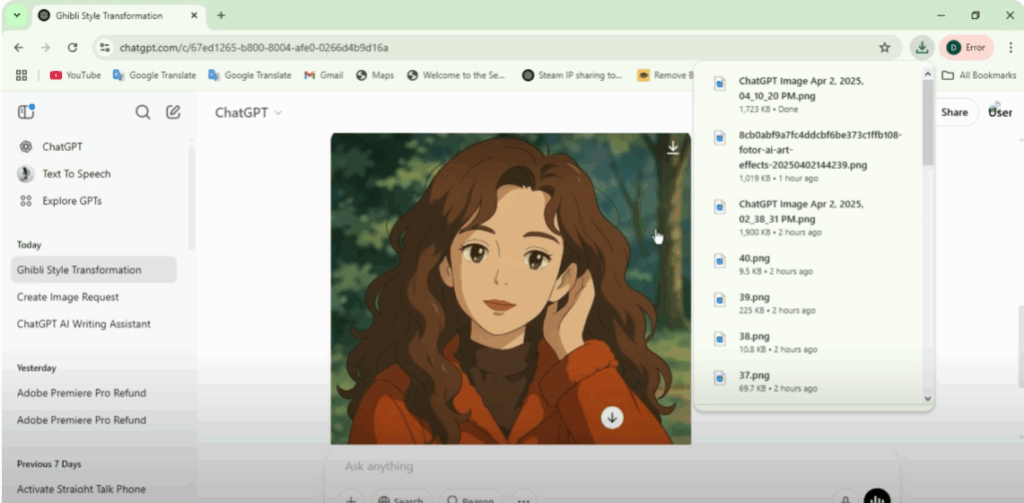Image resolution: width=1024 pixels, height=503 pixels.
Task: Open the site information icon in address bar
Action: (105, 47)
